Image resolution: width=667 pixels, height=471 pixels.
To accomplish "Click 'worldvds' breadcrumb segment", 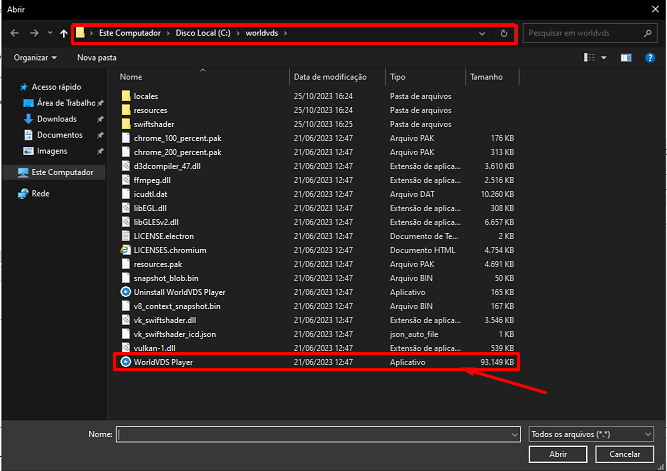I will pyautogui.click(x=262, y=33).
